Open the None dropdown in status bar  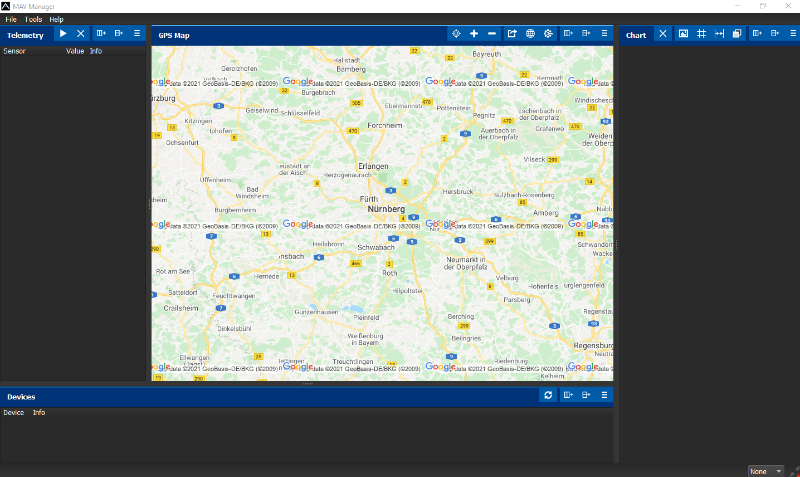click(x=765, y=471)
